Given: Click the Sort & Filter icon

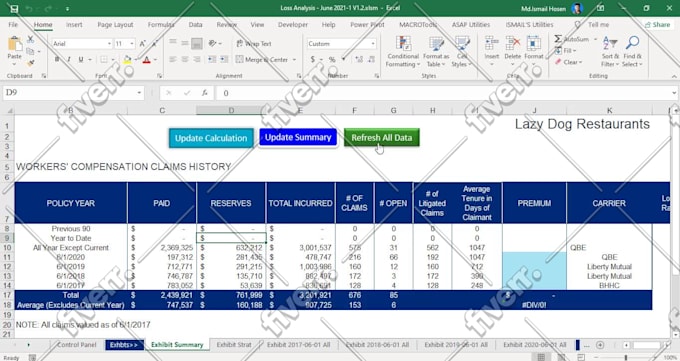Looking at the screenshot, I should coord(610,44).
